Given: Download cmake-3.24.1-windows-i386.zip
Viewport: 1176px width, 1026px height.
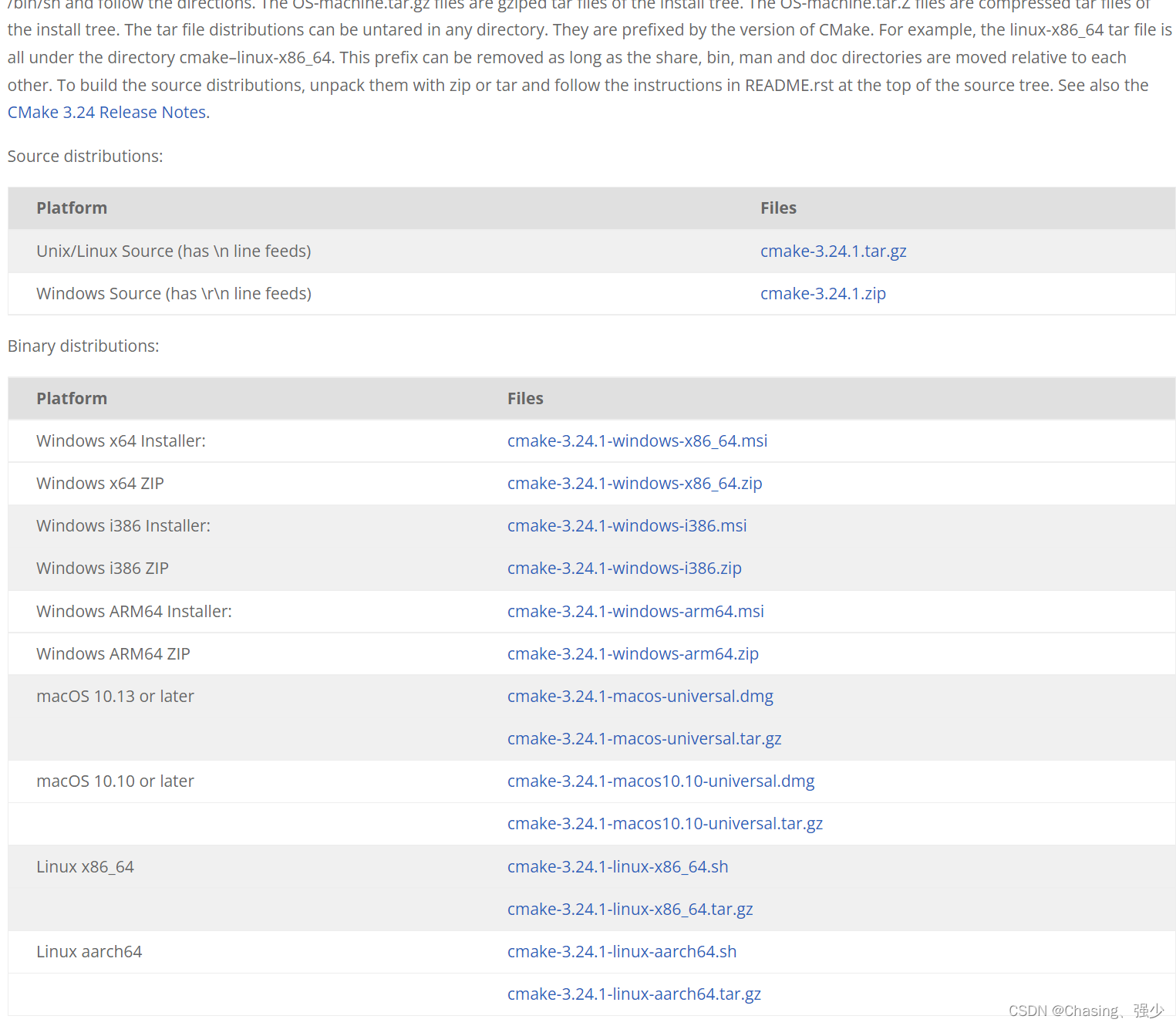Looking at the screenshot, I should 625,569.
